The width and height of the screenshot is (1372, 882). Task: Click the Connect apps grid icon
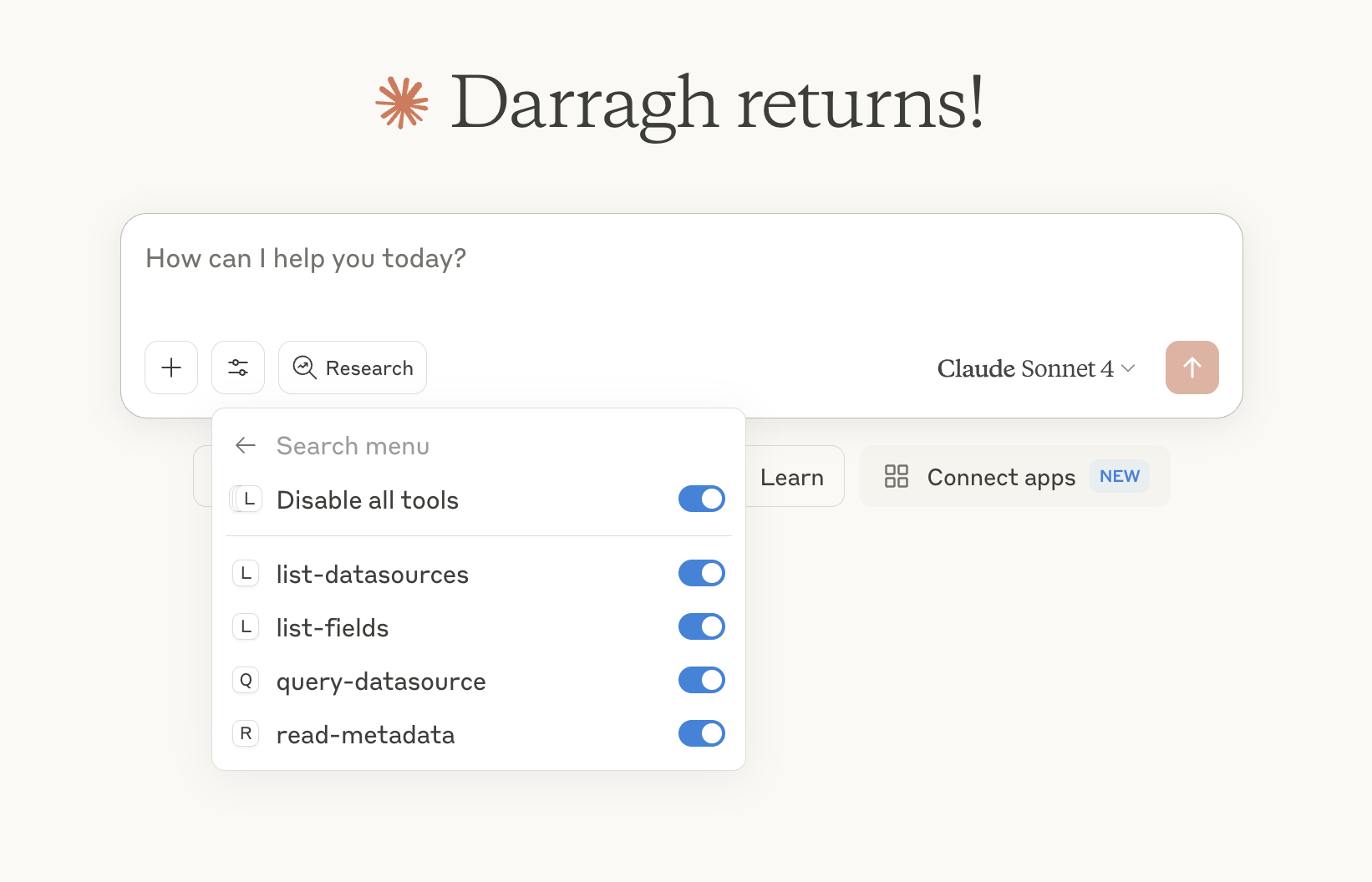pos(897,476)
